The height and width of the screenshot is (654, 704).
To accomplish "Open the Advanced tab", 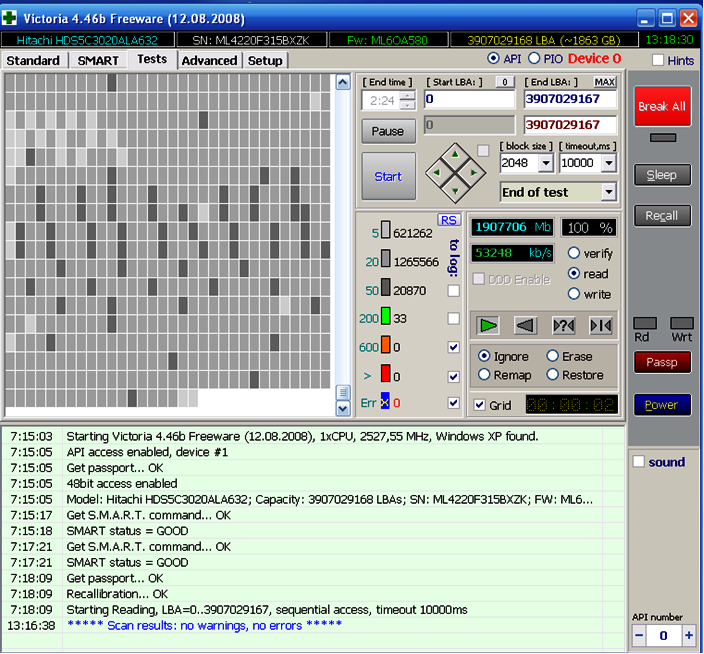I will 209,60.
